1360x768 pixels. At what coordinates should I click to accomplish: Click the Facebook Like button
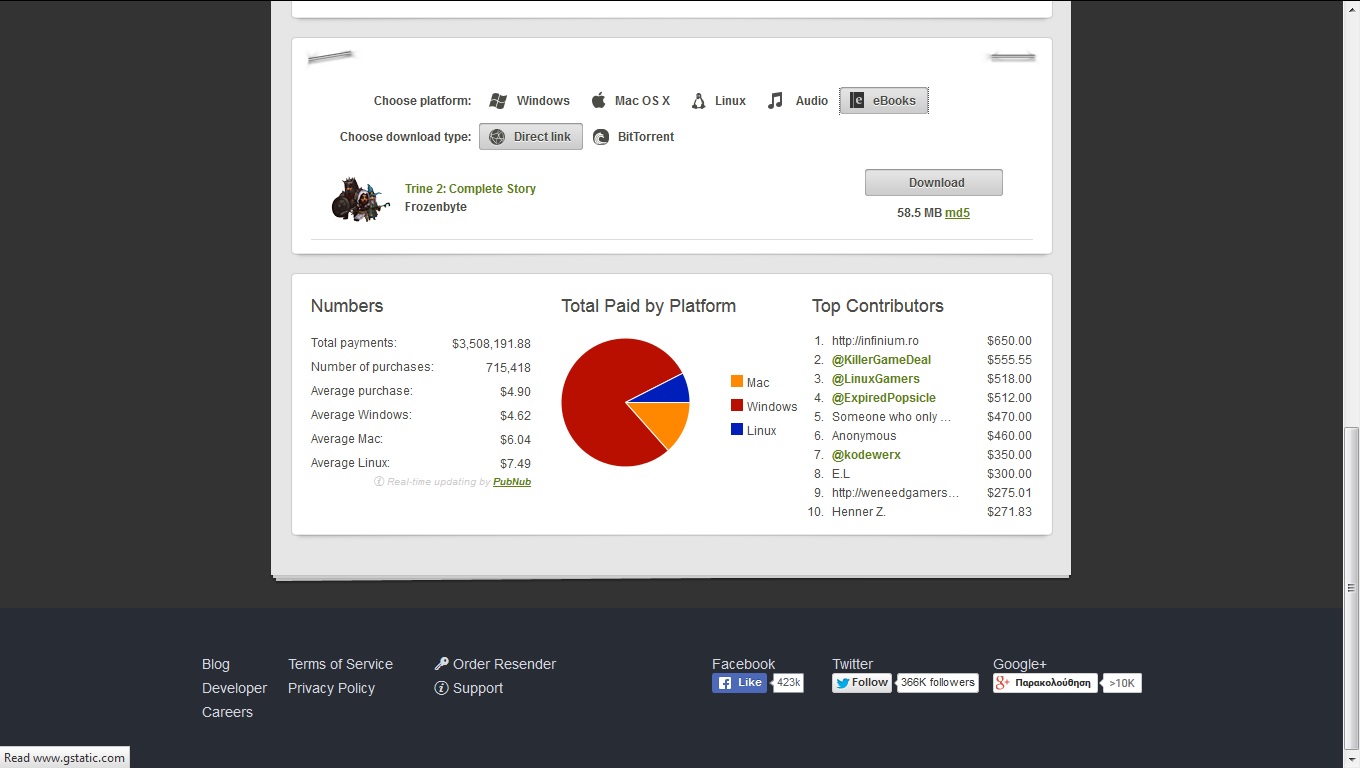[739, 683]
